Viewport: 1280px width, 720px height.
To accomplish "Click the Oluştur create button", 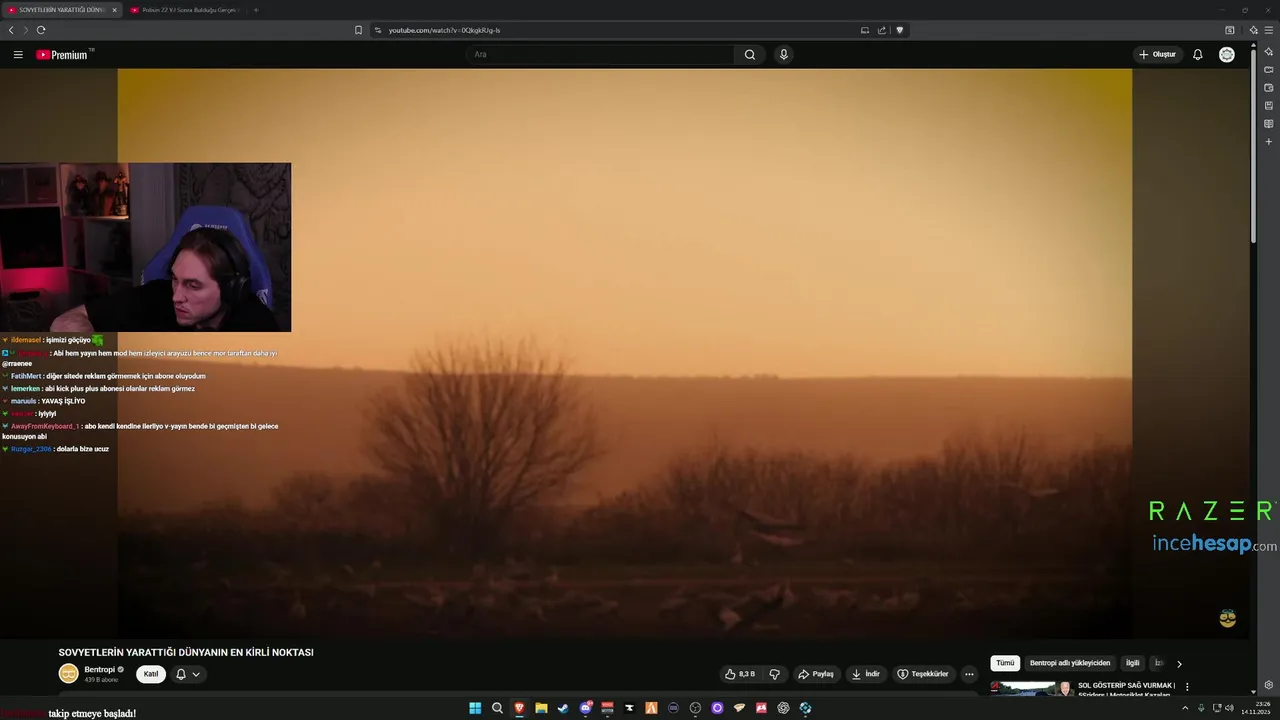I will click(x=1158, y=55).
